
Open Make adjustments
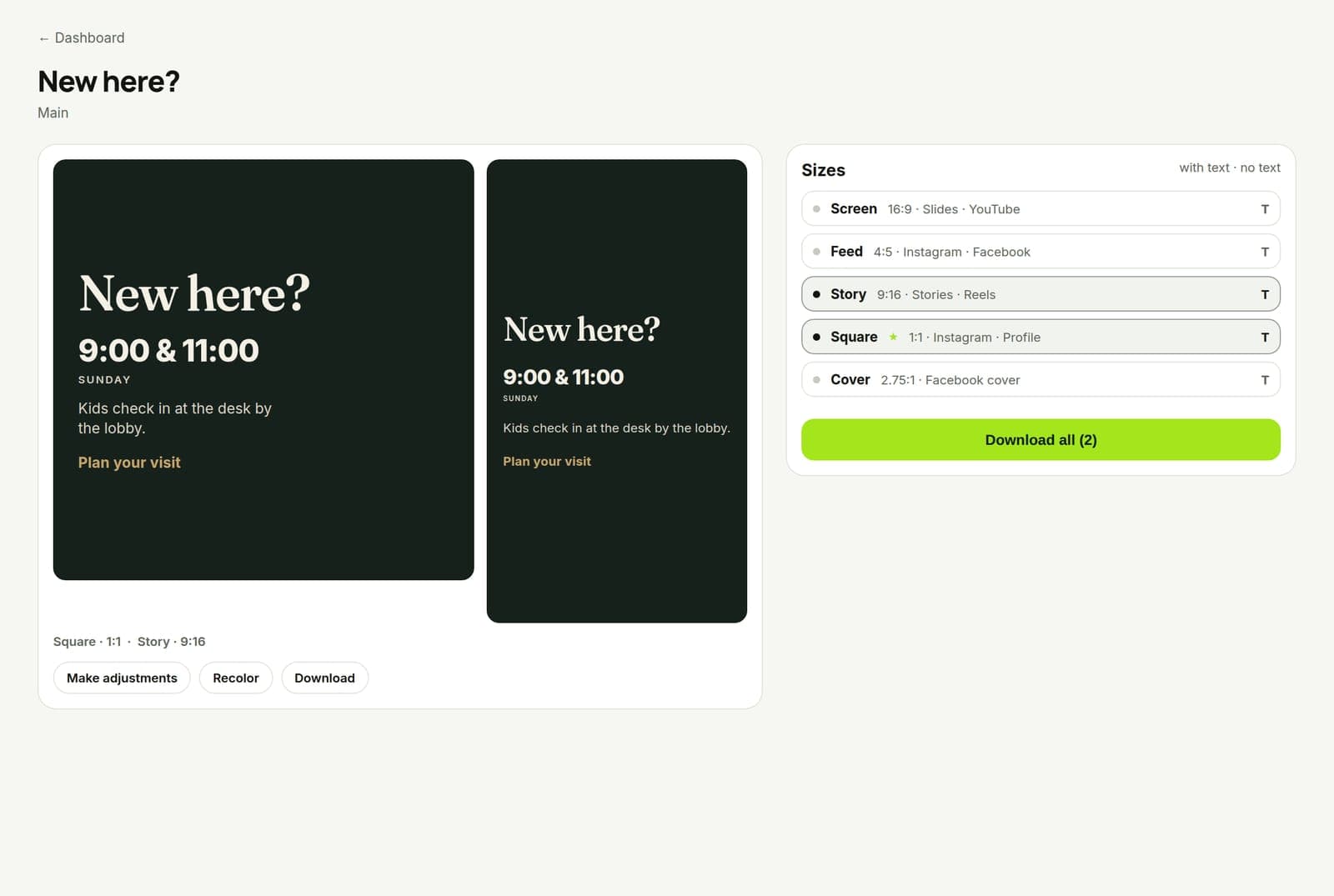tap(122, 678)
